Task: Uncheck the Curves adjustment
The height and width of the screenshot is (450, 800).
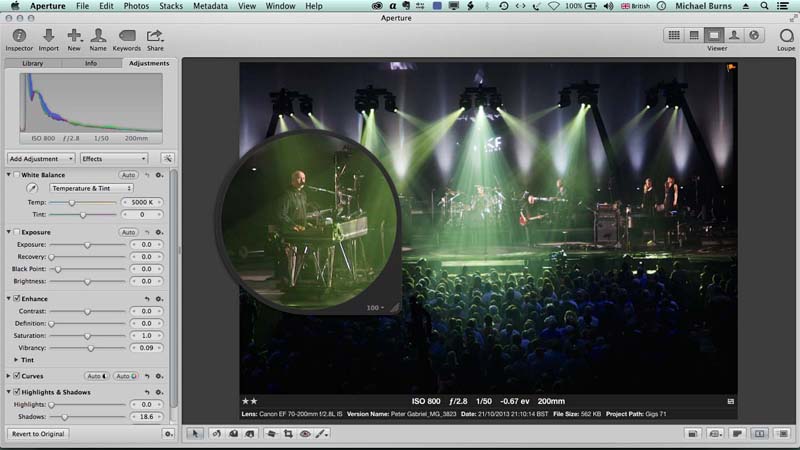Action: [x=17, y=376]
